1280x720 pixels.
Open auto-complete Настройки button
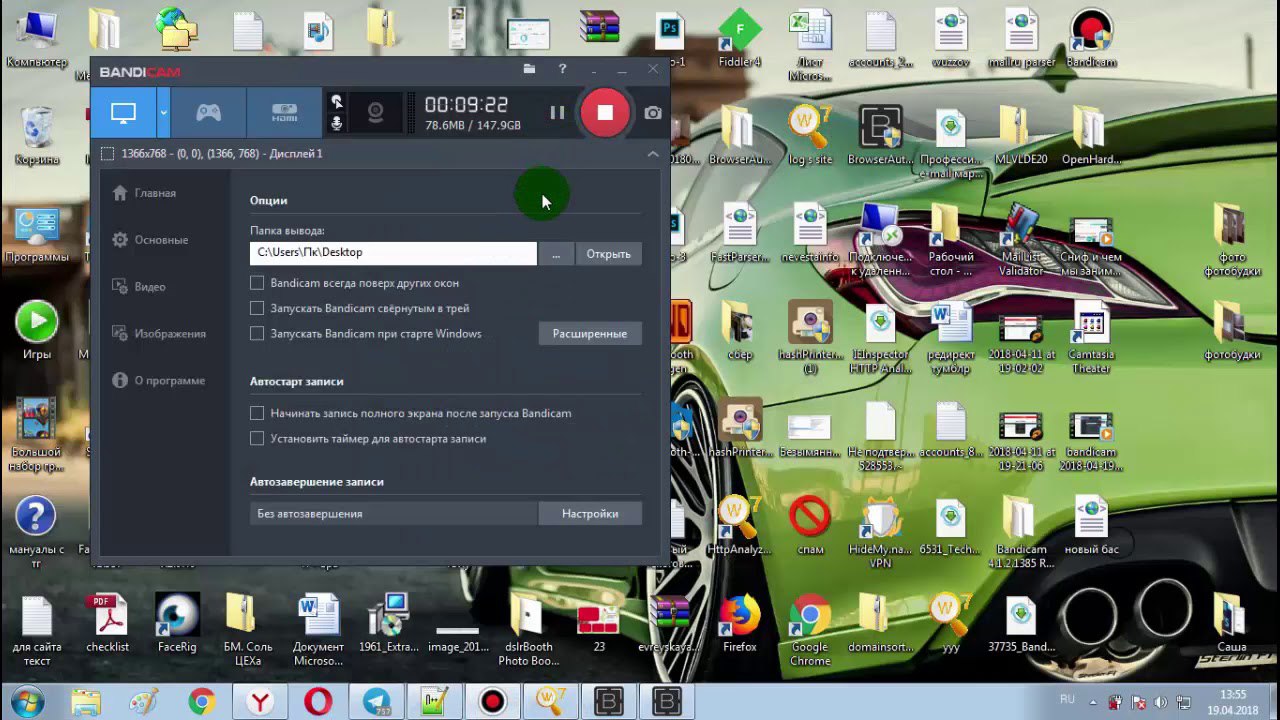click(590, 514)
